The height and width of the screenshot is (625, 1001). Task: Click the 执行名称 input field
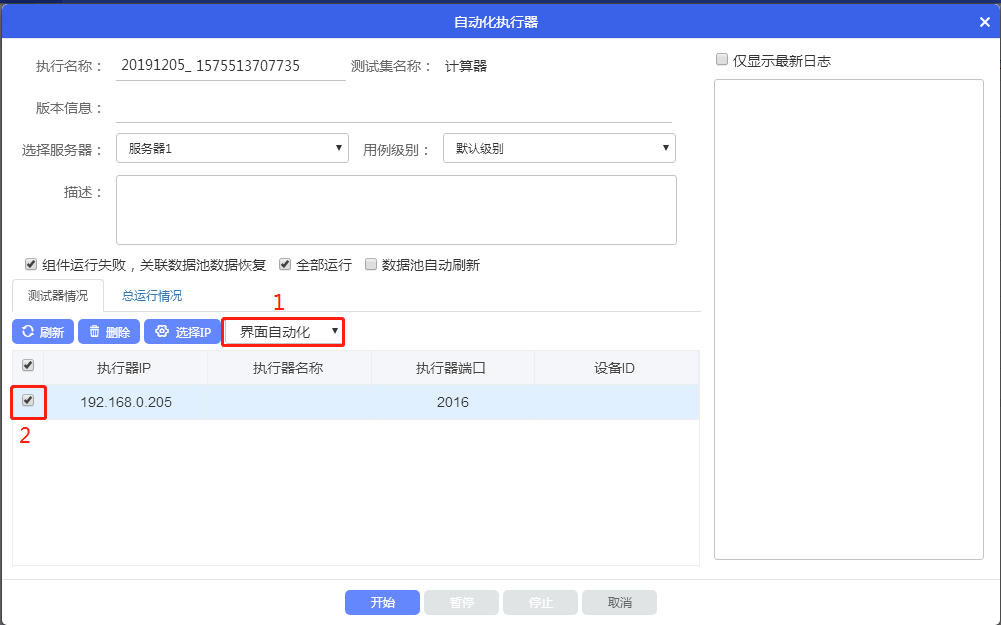tap(231, 66)
